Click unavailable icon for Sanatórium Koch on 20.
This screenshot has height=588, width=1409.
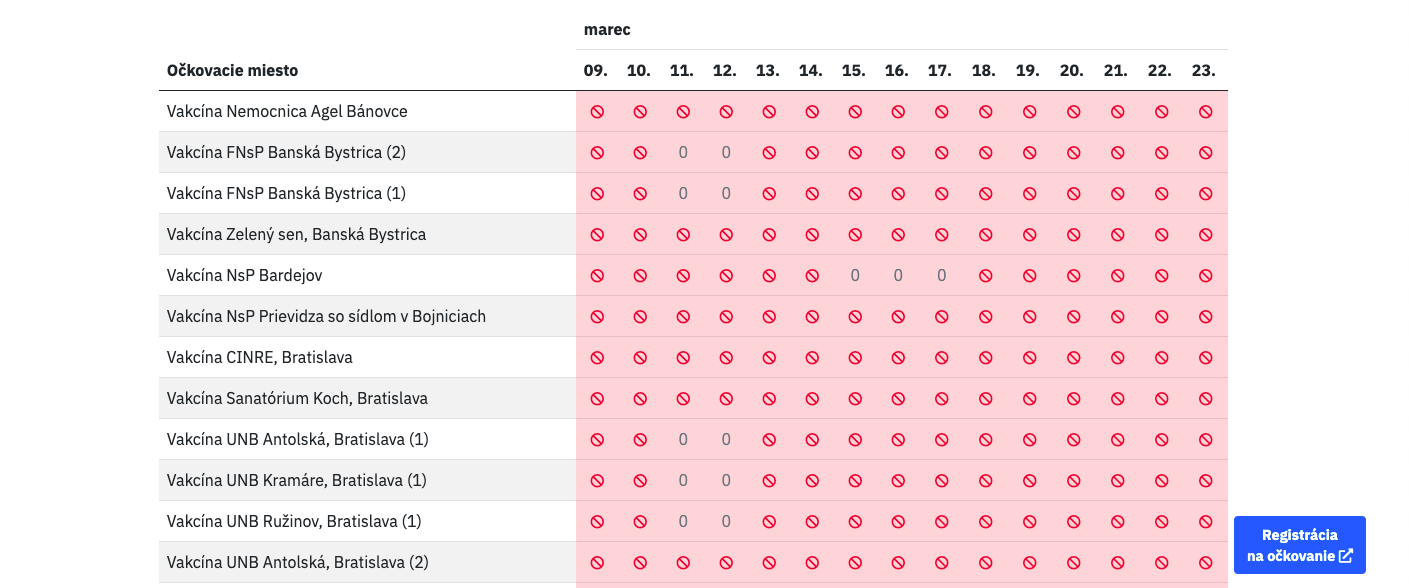pyautogui.click(x=1073, y=399)
